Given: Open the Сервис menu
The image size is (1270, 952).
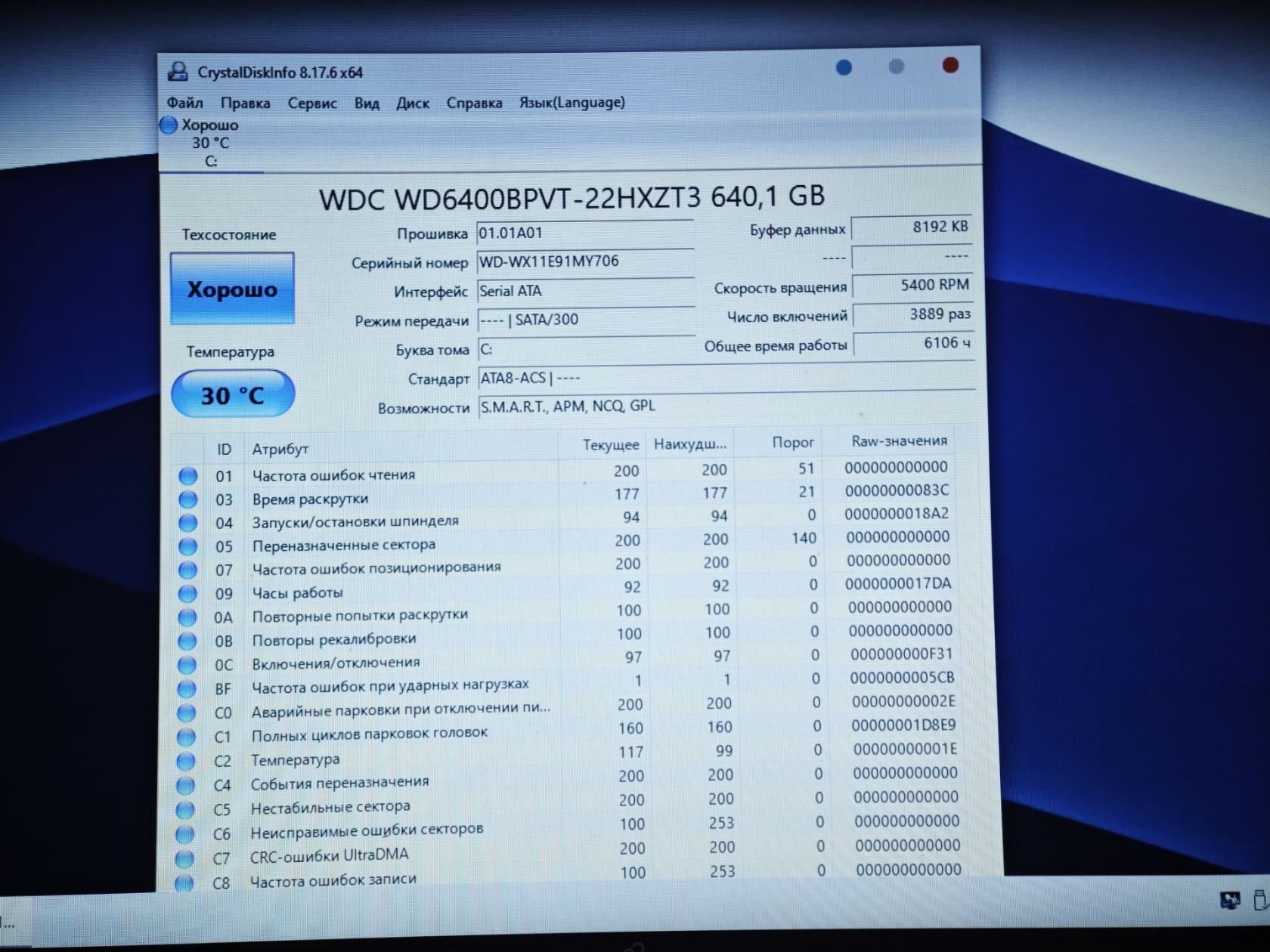Looking at the screenshot, I should click(312, 104).
